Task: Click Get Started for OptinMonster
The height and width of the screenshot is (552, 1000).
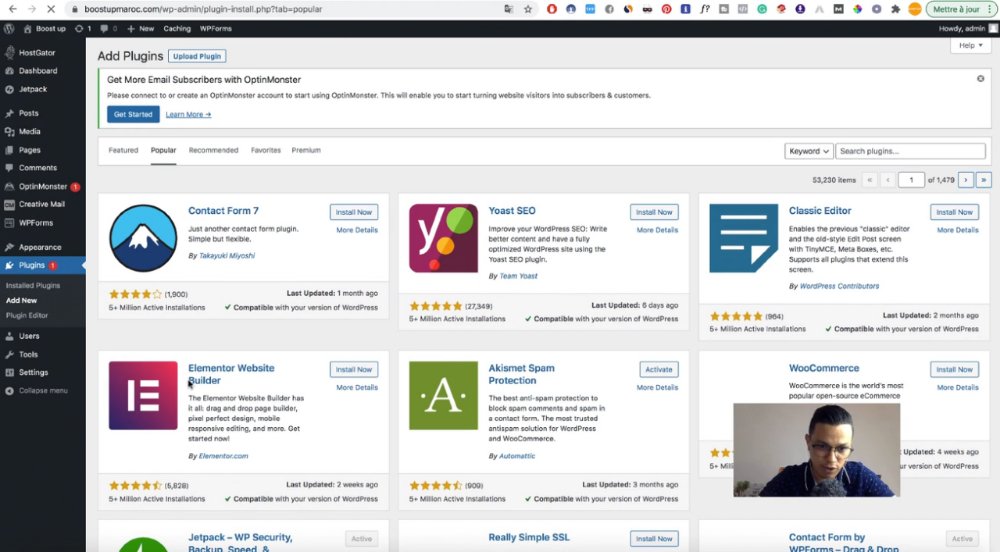Action: [x=133, y=114]
